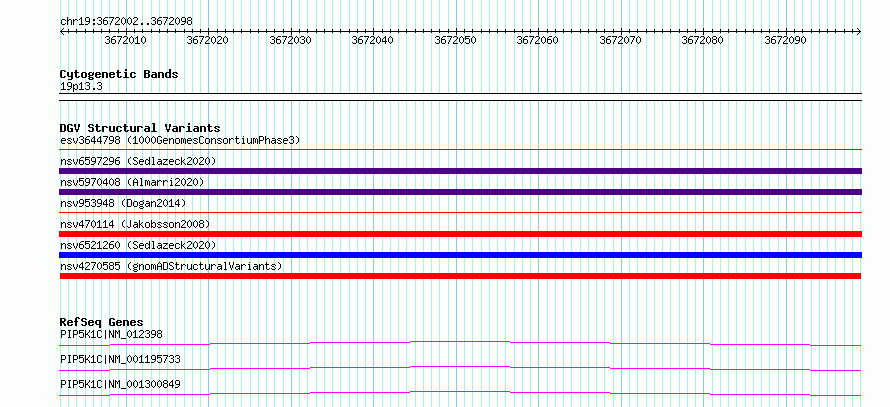Open variant nsv470114 (Jakobsson2008) label
Viewport: 890px width, 407px height.
[135, 224]
